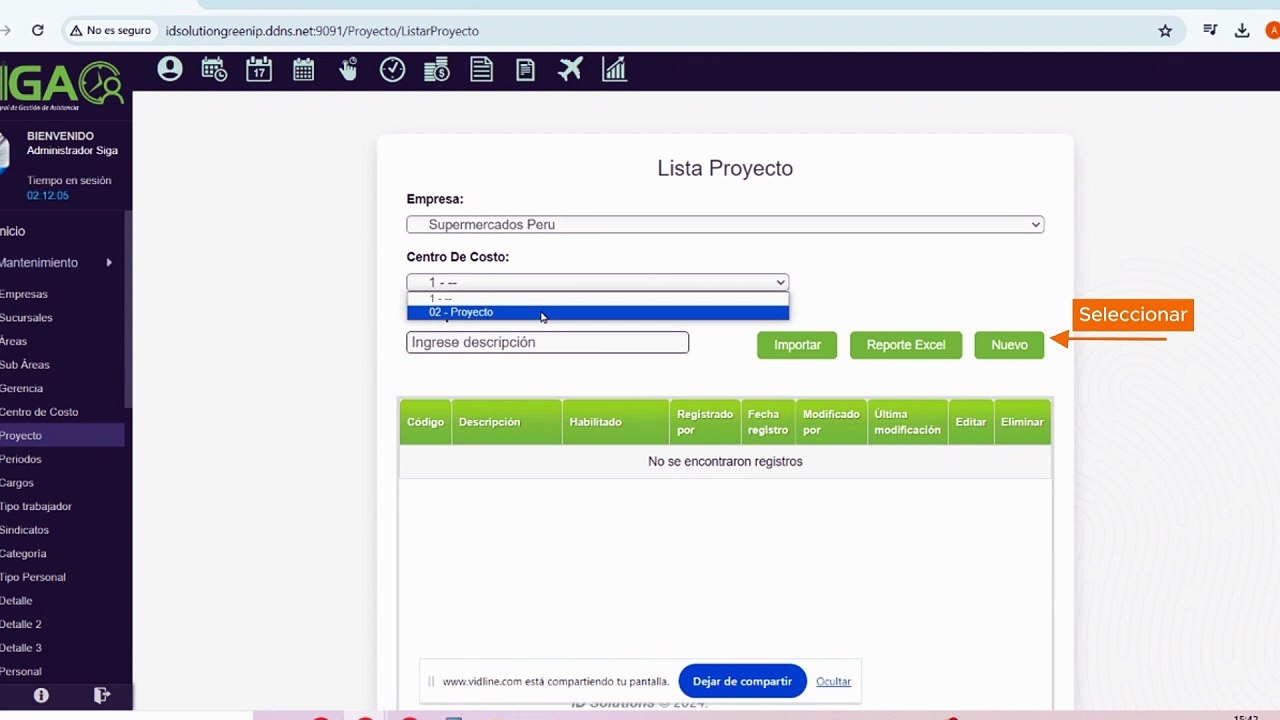The height and width of the screenshot is (720, 1280).
Task: Open Periodos in sidebar
Action: (21, 459)
